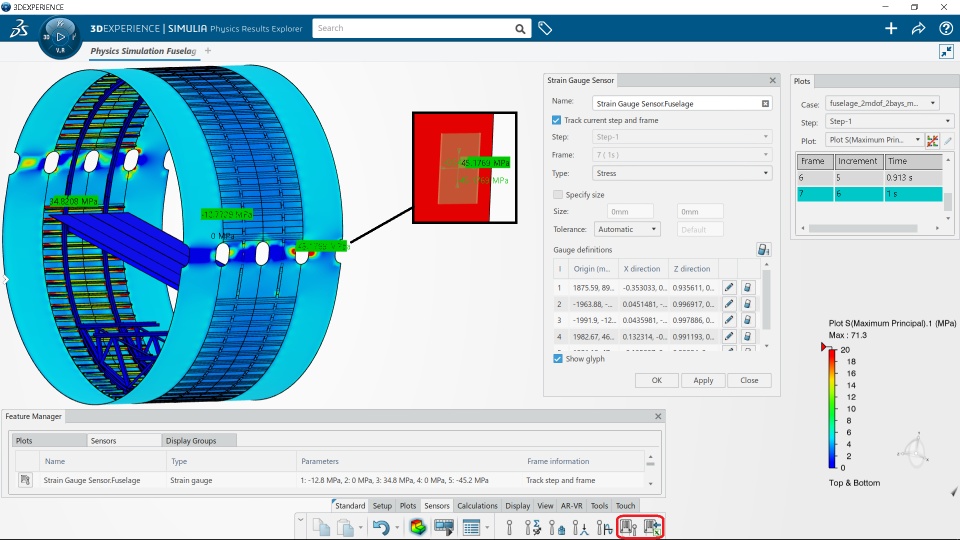Click the Copy icon in bottom toolbar
Image resolution: width=960 pixels, height=540 pixels.
(321, 527)
